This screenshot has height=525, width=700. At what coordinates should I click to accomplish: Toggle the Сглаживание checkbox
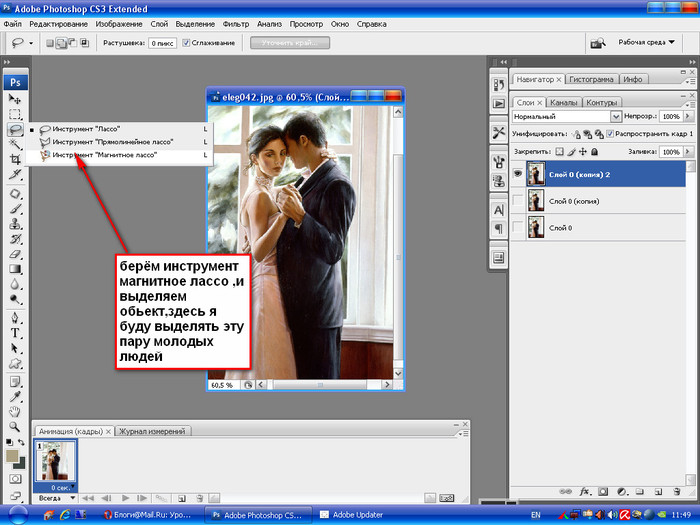click(186, 43)
